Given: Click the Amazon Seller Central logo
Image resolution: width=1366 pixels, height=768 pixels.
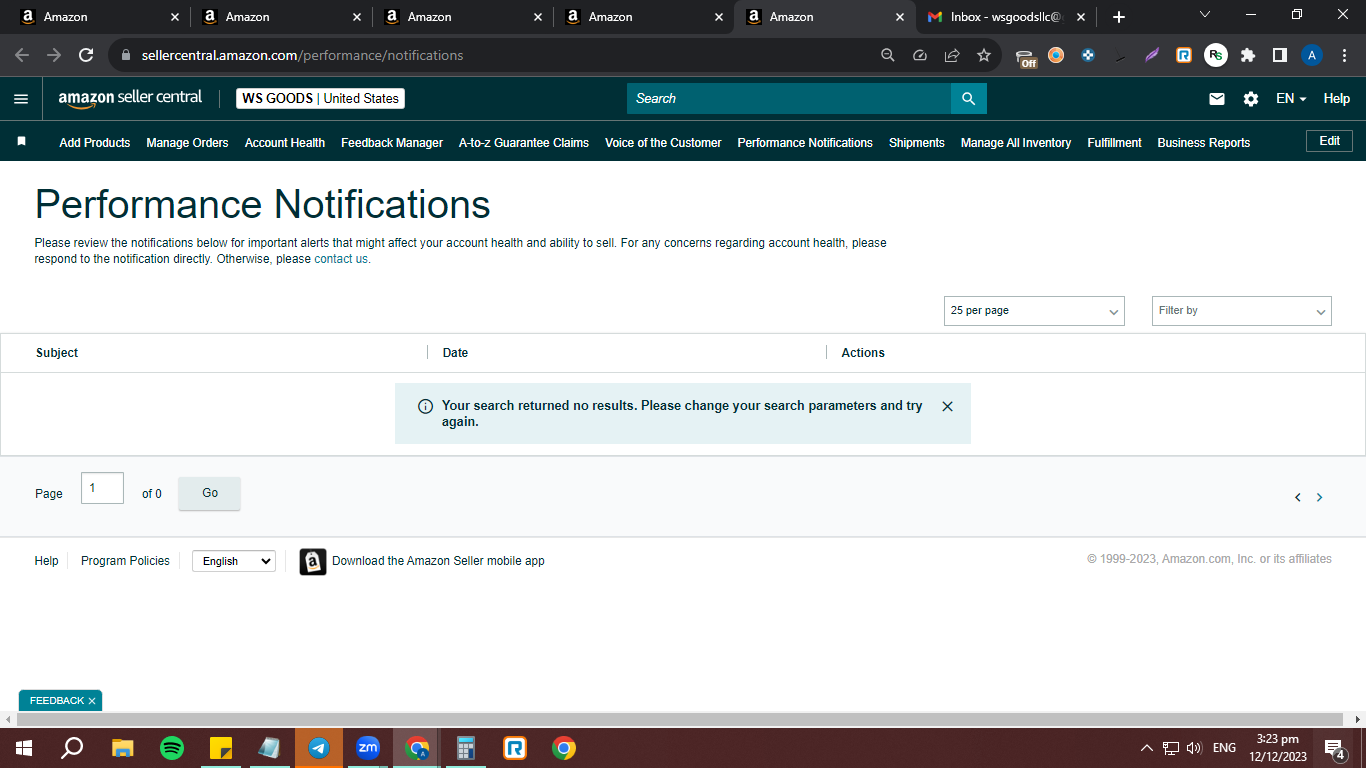Looking at the screenshot, I should (x=130, y=98).
